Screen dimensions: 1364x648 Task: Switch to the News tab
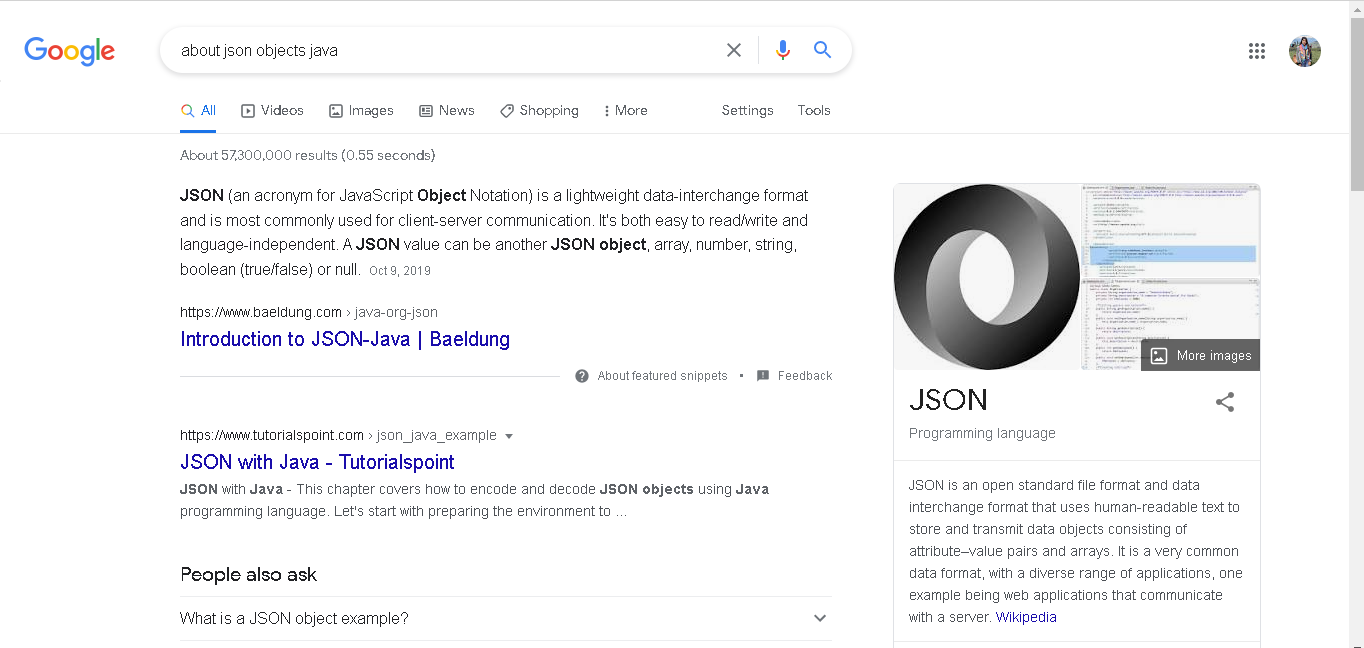pyautogui.click(x=446, y=110)
